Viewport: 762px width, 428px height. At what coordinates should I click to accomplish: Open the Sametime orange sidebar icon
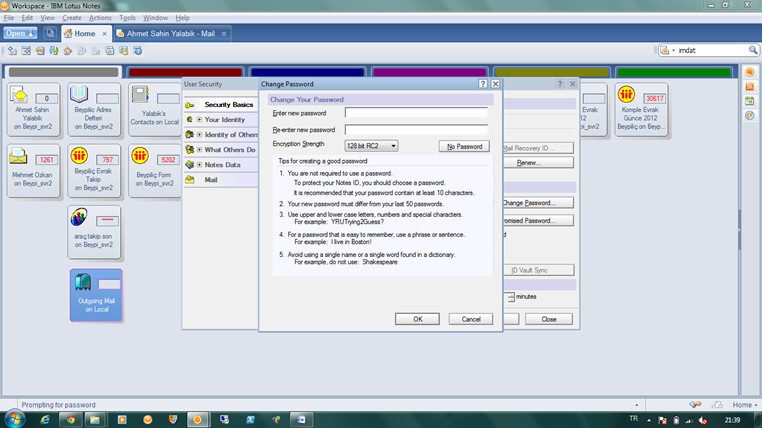pos(750,72)
